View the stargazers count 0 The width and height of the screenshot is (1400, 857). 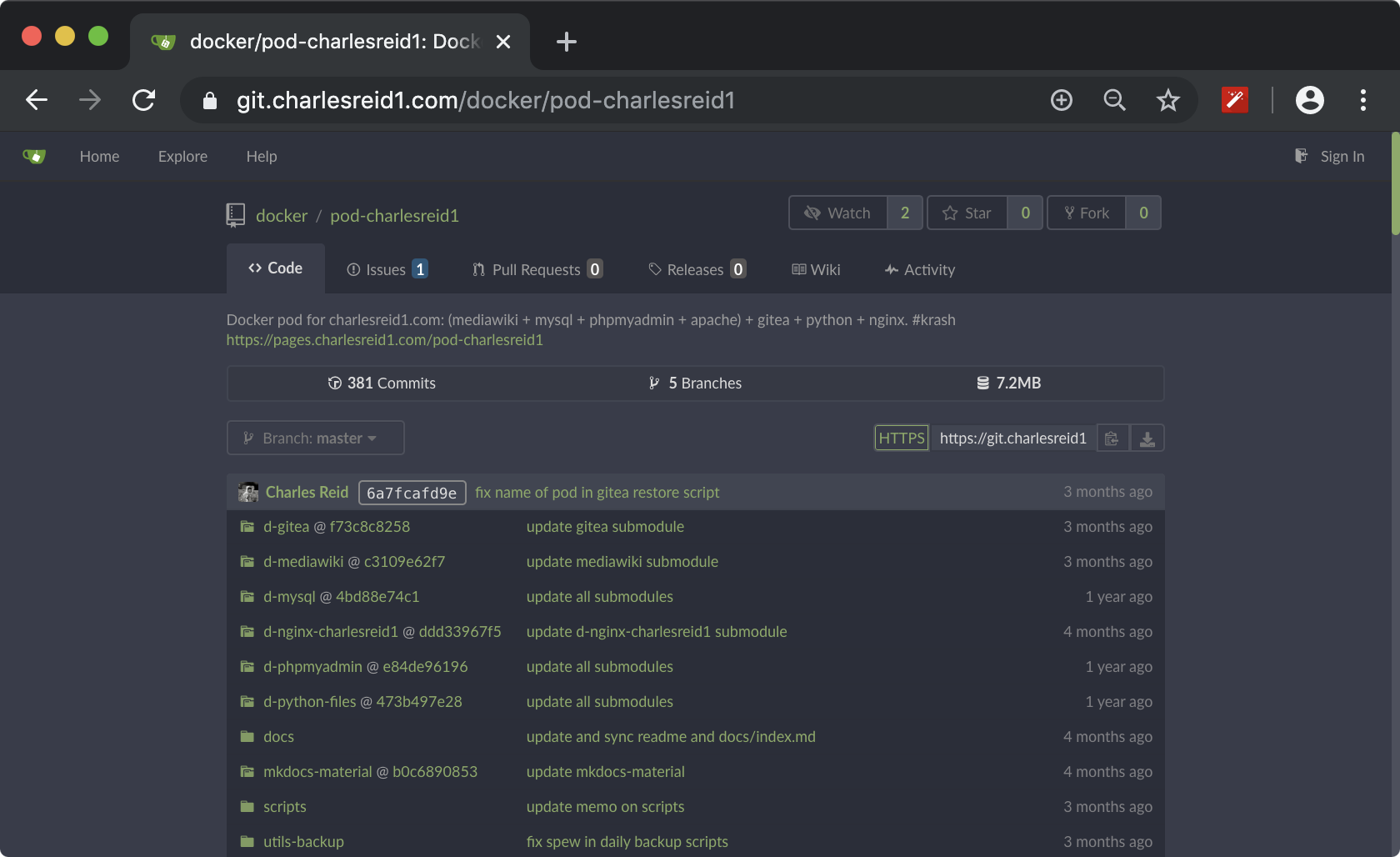point(1026,213)
